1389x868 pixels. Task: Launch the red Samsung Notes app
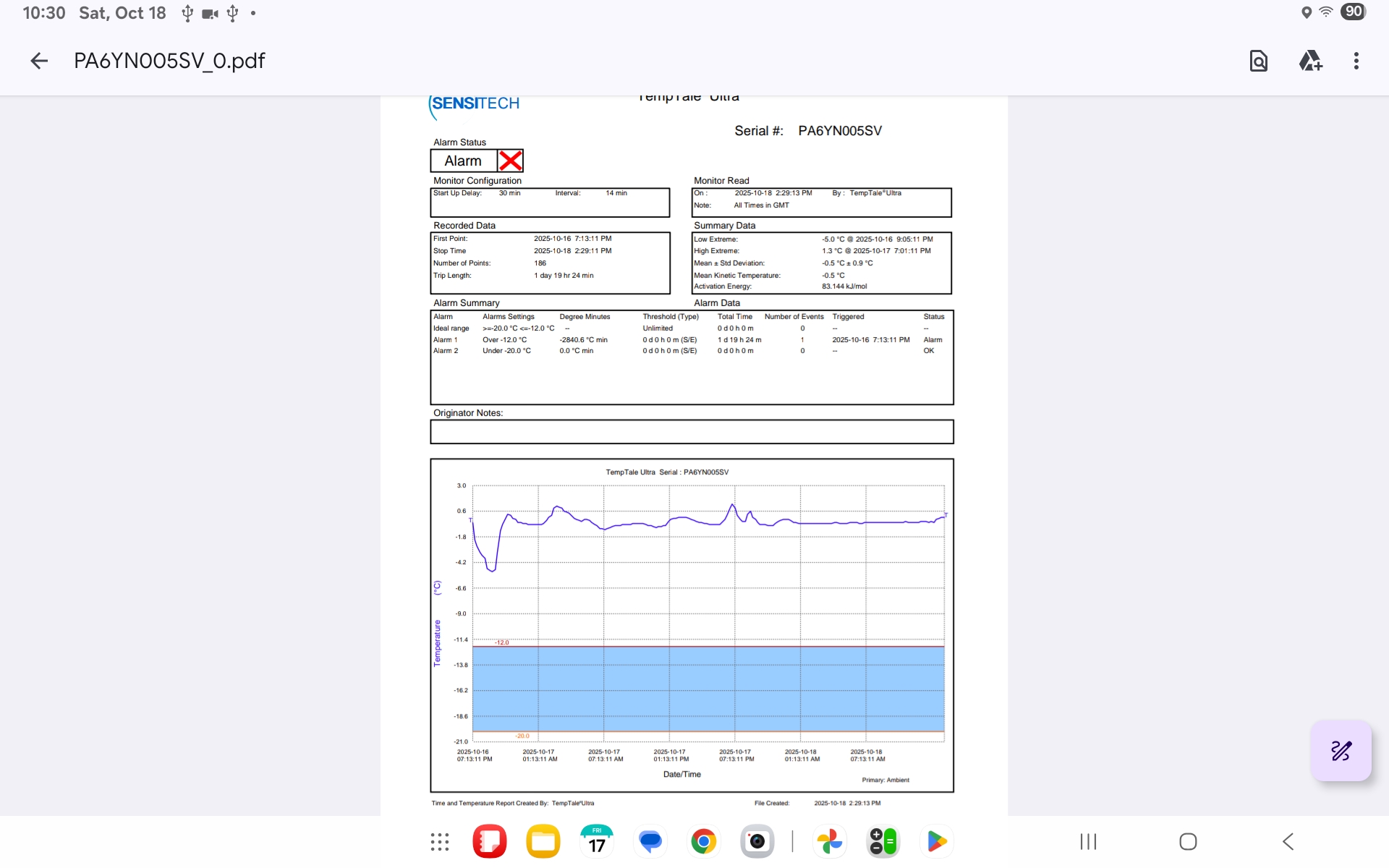[x=490, y=842]
